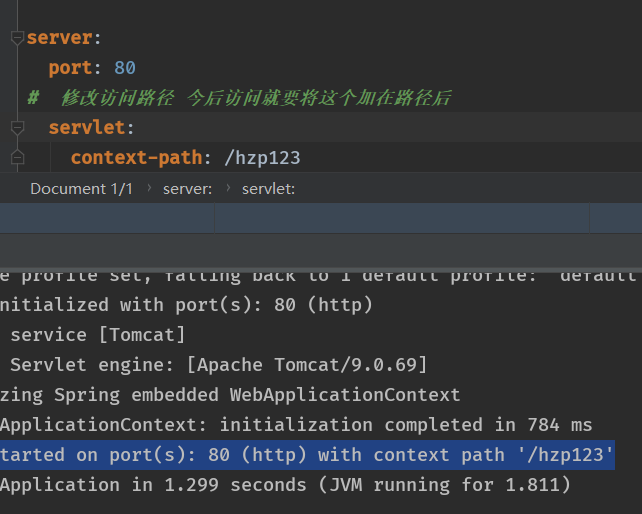Click the highlighted context path log line

tap(306, 455)
